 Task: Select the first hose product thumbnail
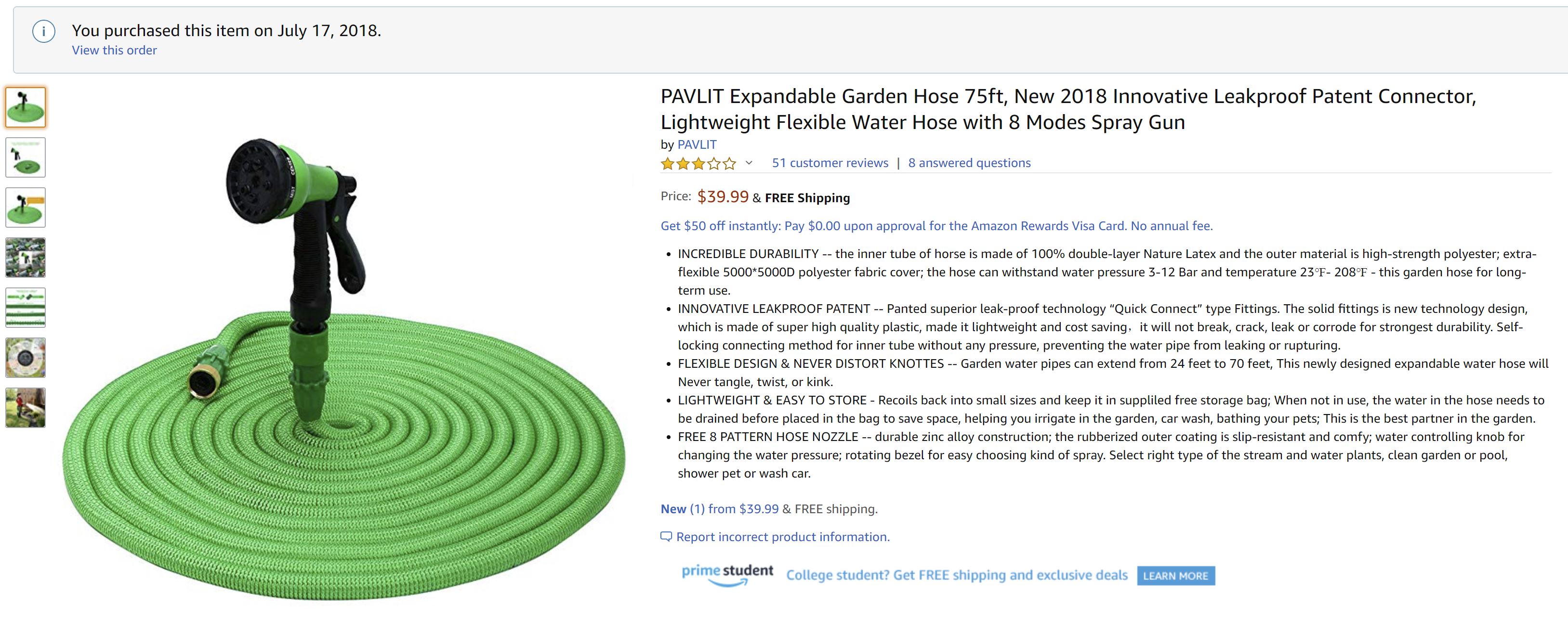26,107
